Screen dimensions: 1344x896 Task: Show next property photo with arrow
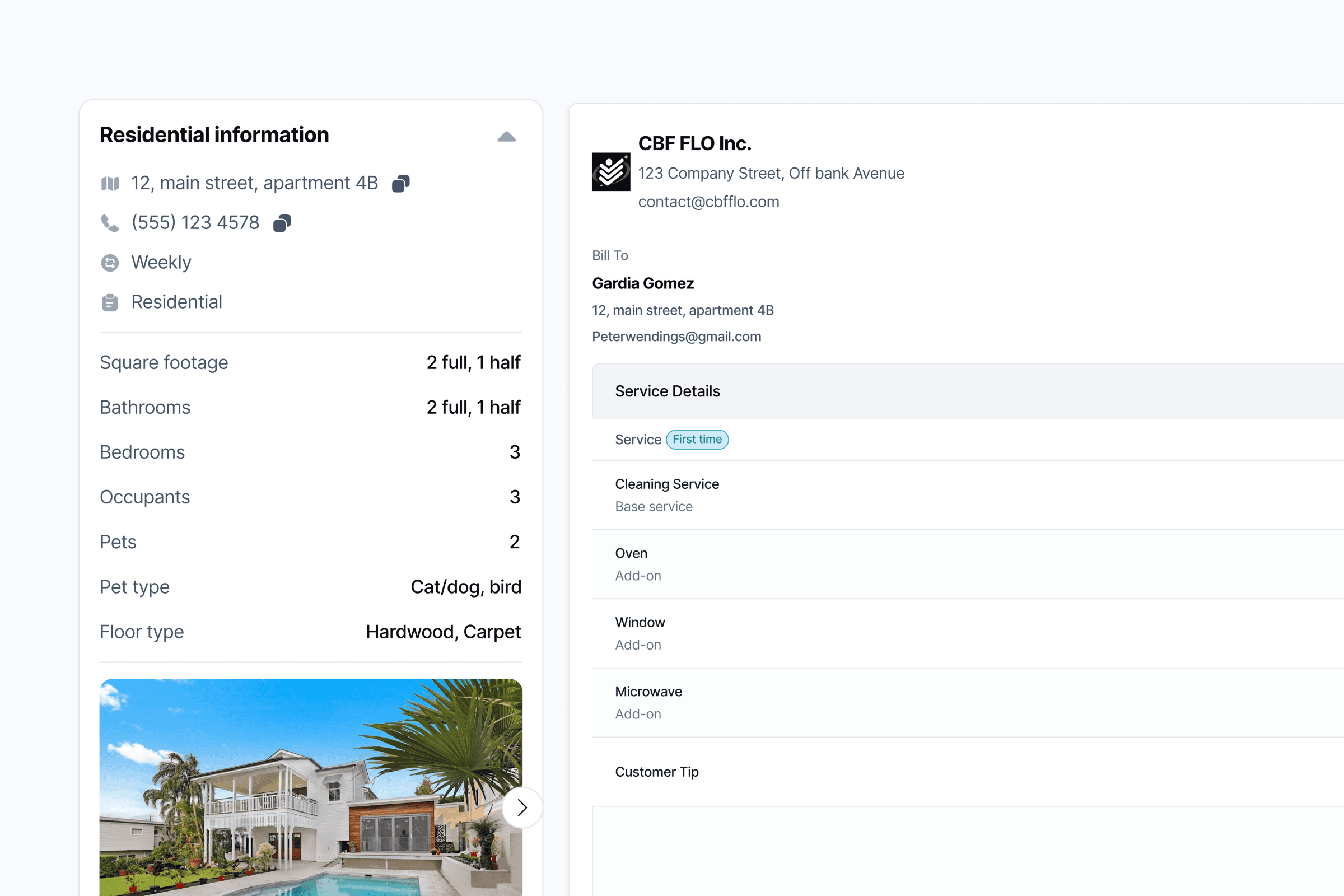[521, 808]
